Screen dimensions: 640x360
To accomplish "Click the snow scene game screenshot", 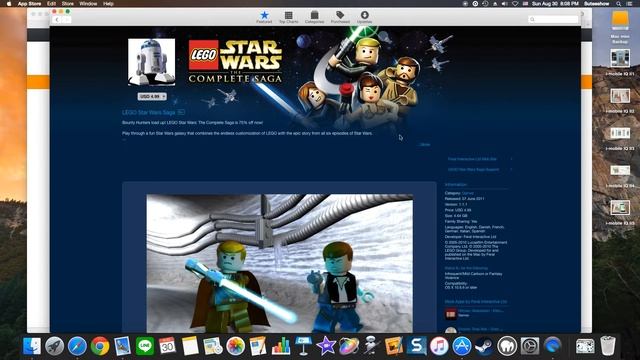I will pos(280,263).
